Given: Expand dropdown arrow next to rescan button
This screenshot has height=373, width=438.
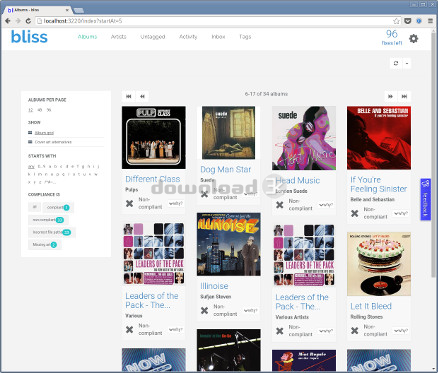Looking at the screenshot, I should 407,63.
